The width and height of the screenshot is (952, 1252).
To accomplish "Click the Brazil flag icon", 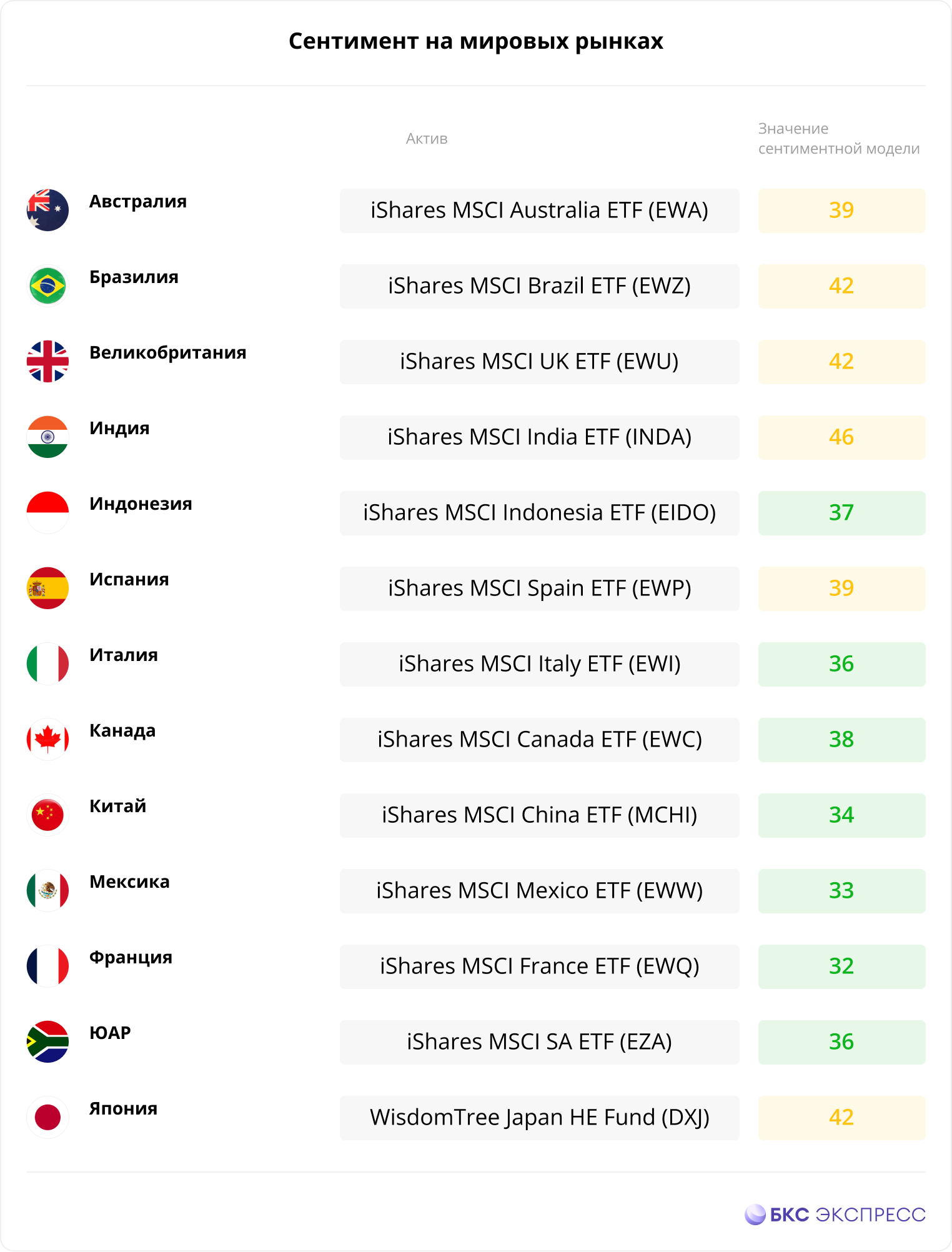I will pyautogui.click(x=47, y=286).
